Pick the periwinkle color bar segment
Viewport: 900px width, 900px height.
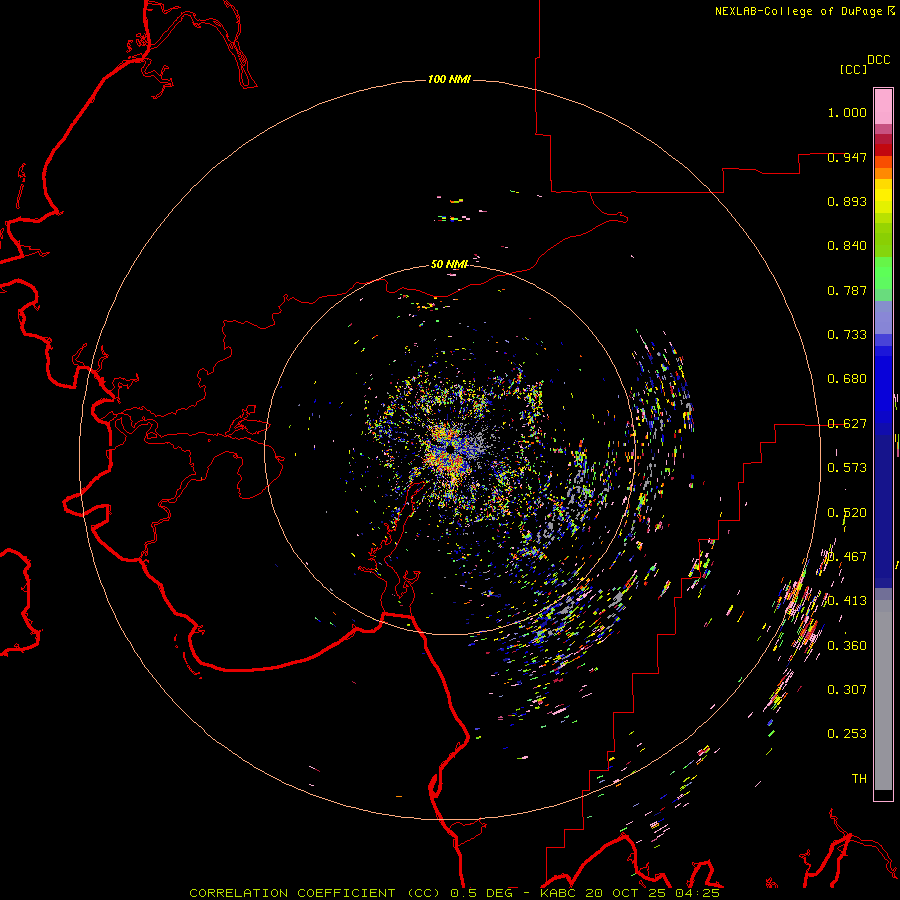[x=883, y=317]
